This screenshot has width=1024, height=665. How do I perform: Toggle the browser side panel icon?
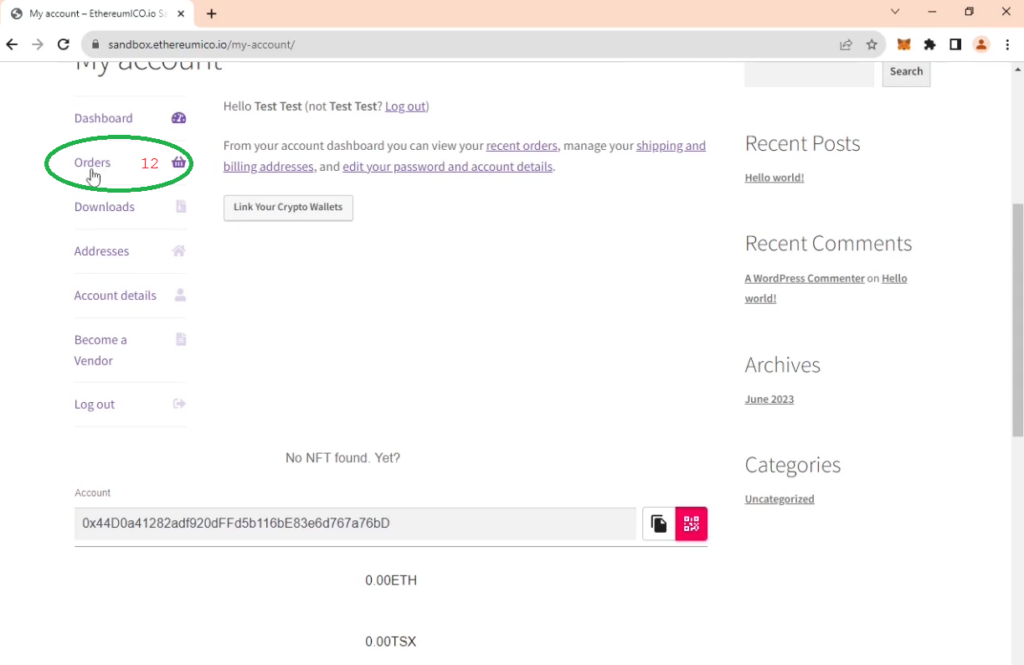coord(955,45)
